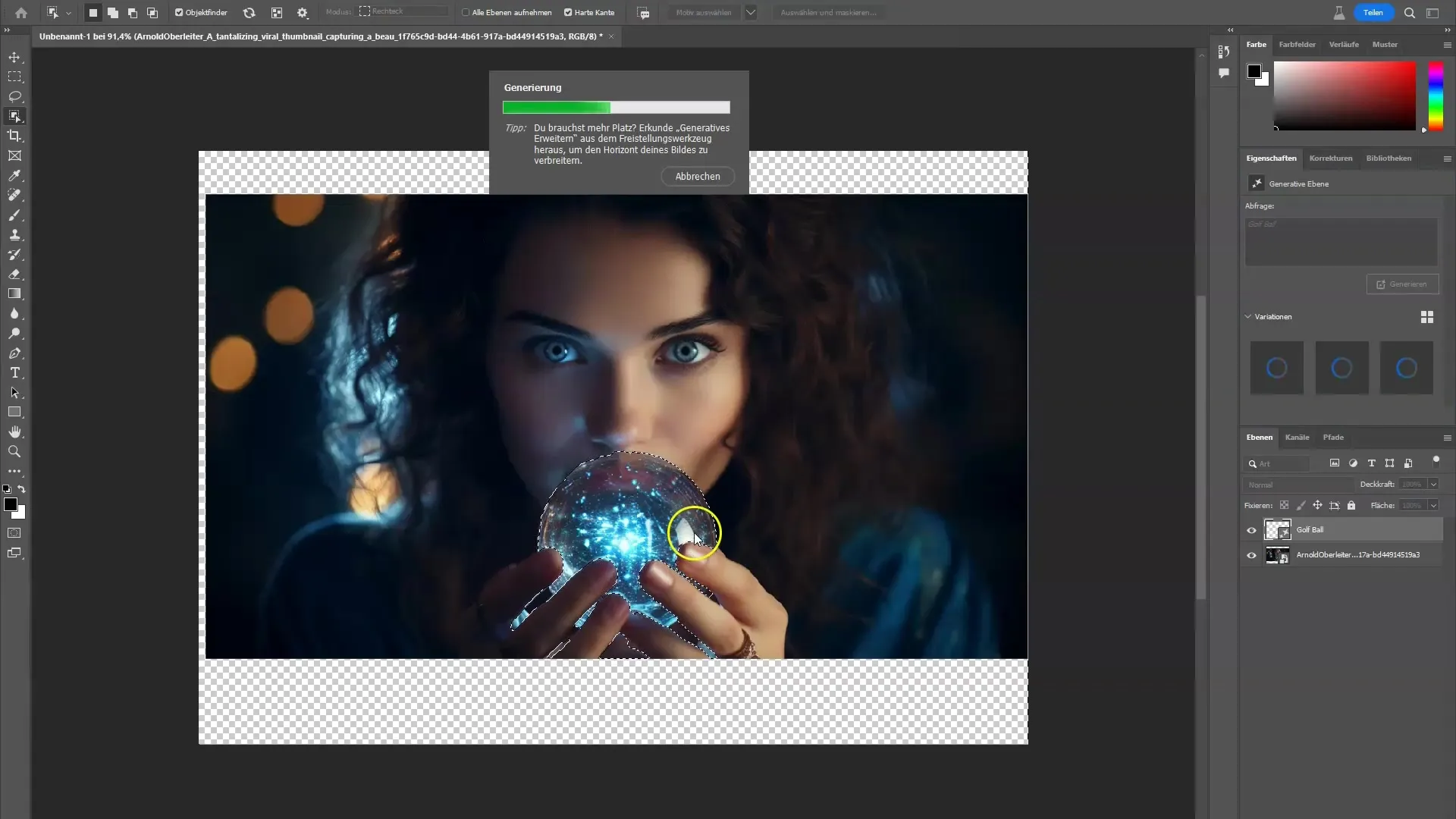
Task: Select New Selection mode button
Action: coord(93,13)
